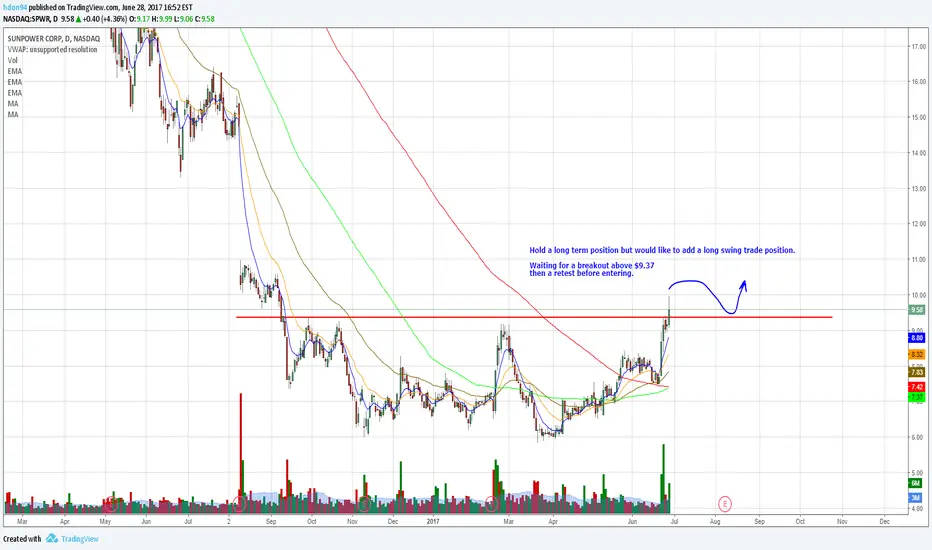Click the Aug label on time axis

[x=715, y=521]
